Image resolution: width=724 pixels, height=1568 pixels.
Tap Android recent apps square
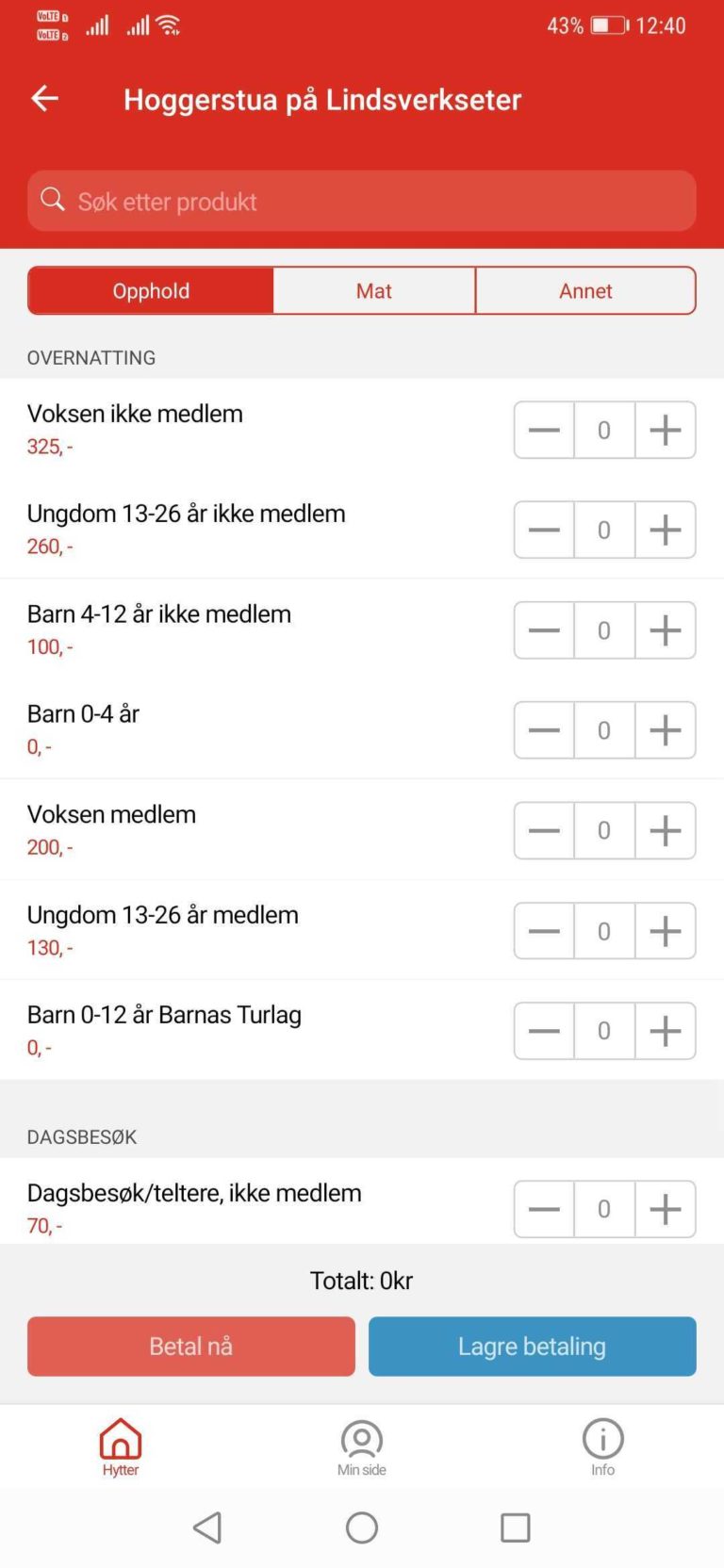coord(516,1527)
